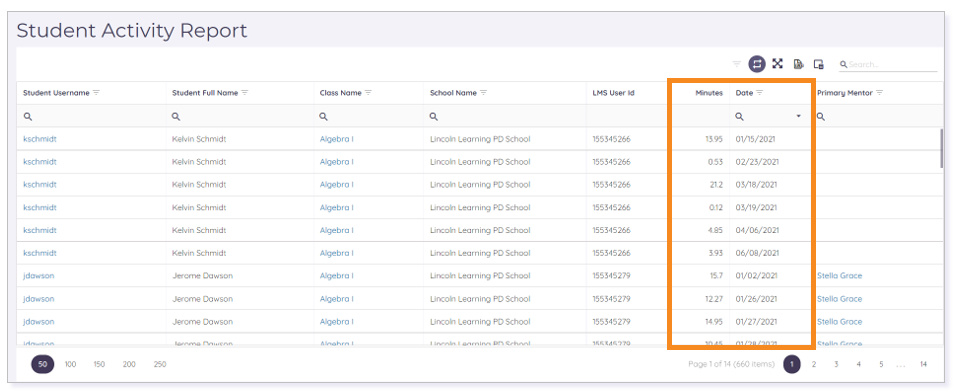
Task: Click the minutes value 0.53
Action: (715, 162)
